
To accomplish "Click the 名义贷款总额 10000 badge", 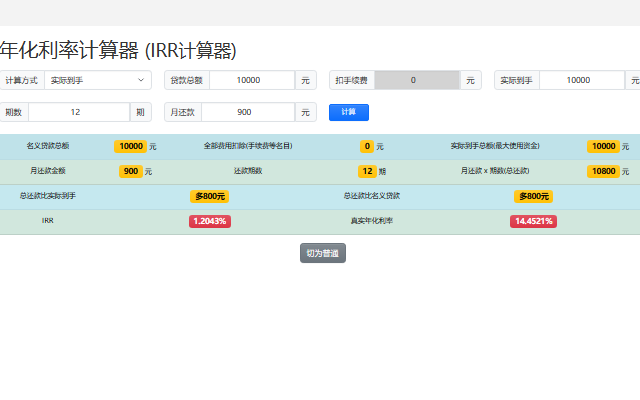I will click(131, 146).
